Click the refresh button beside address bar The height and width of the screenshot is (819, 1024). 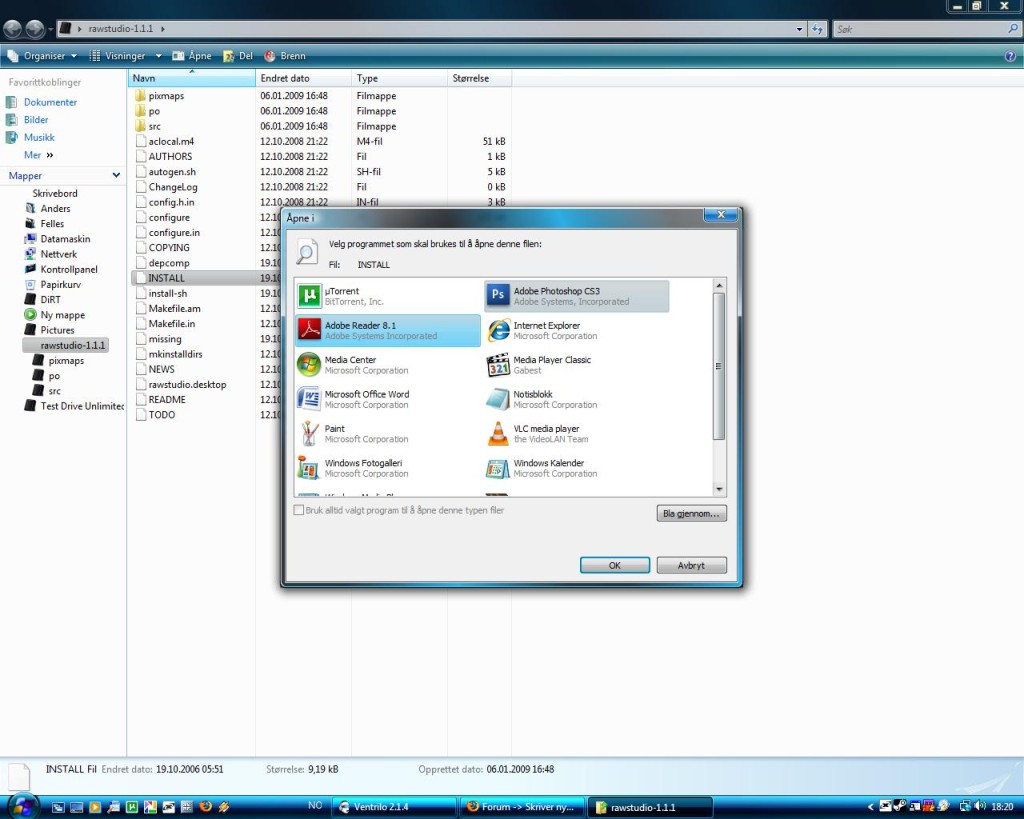[817, 29]
